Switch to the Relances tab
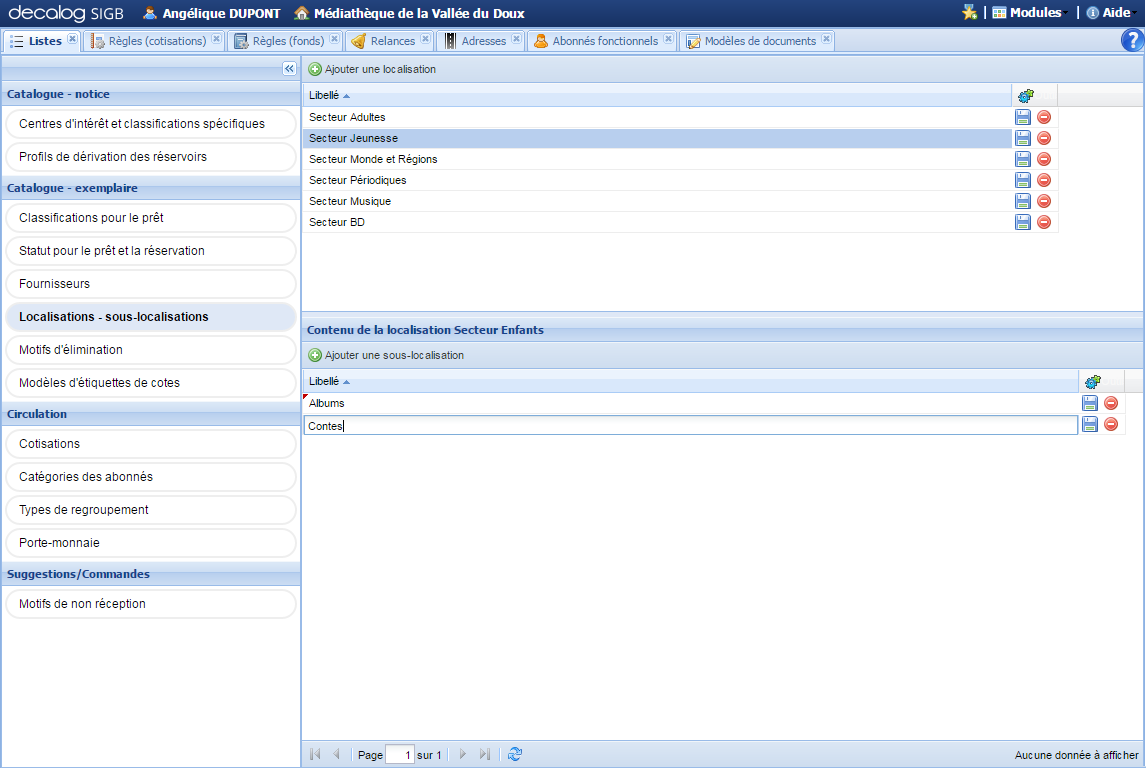1146x768 pixels. pos(387,41)
